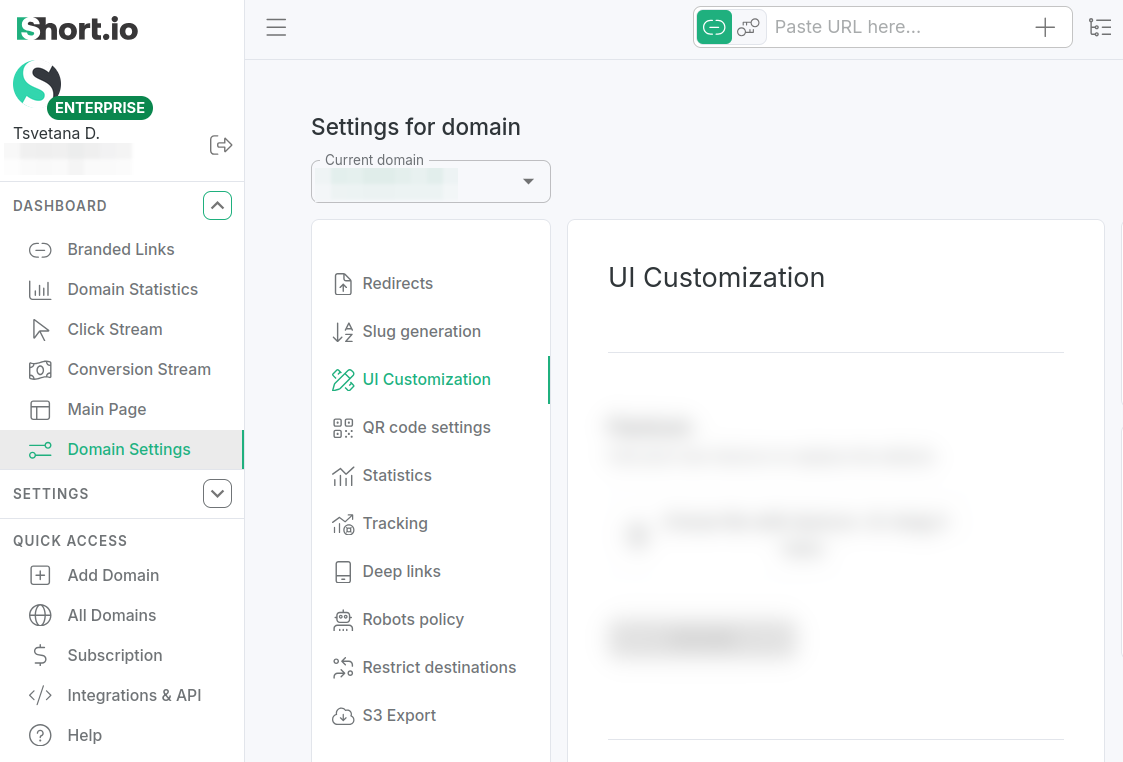Open Domain Statistics page
Image resolution: width=1123 pixels, height=762 pixels.
[132, 290]
